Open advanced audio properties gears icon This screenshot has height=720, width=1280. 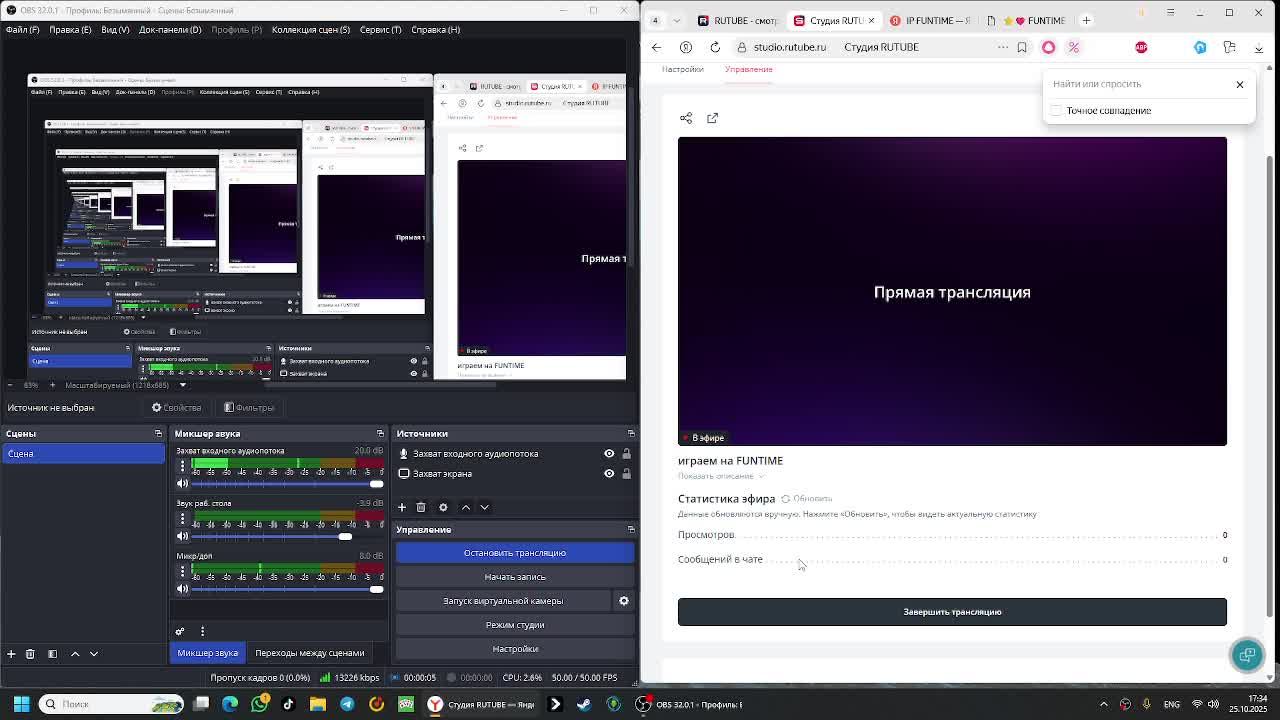[x=180, y=631]
